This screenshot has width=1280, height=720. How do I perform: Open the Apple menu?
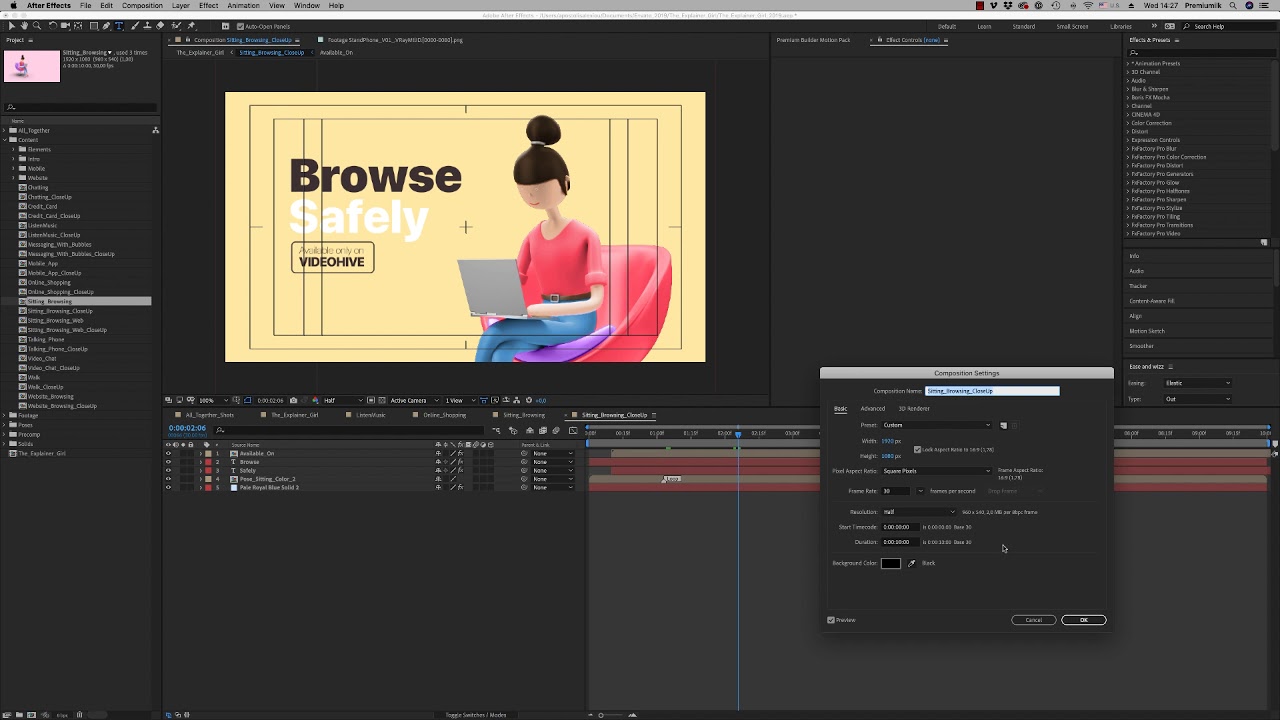(12, 5)
